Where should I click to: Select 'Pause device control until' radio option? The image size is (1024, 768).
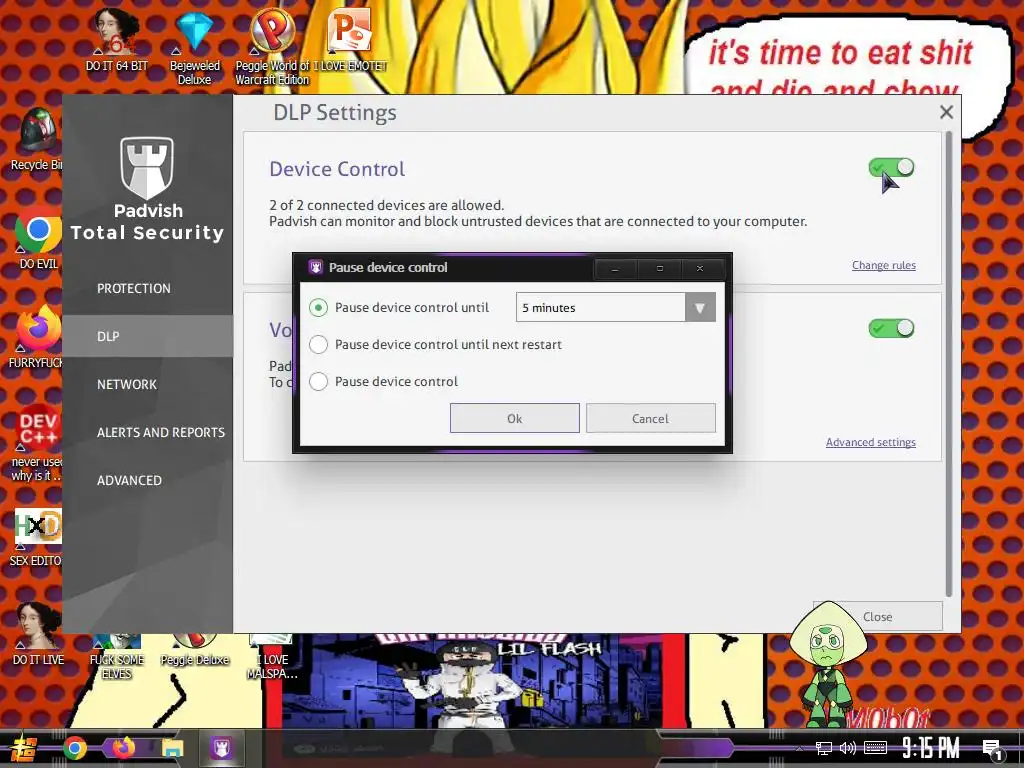(x=319, y=308)
